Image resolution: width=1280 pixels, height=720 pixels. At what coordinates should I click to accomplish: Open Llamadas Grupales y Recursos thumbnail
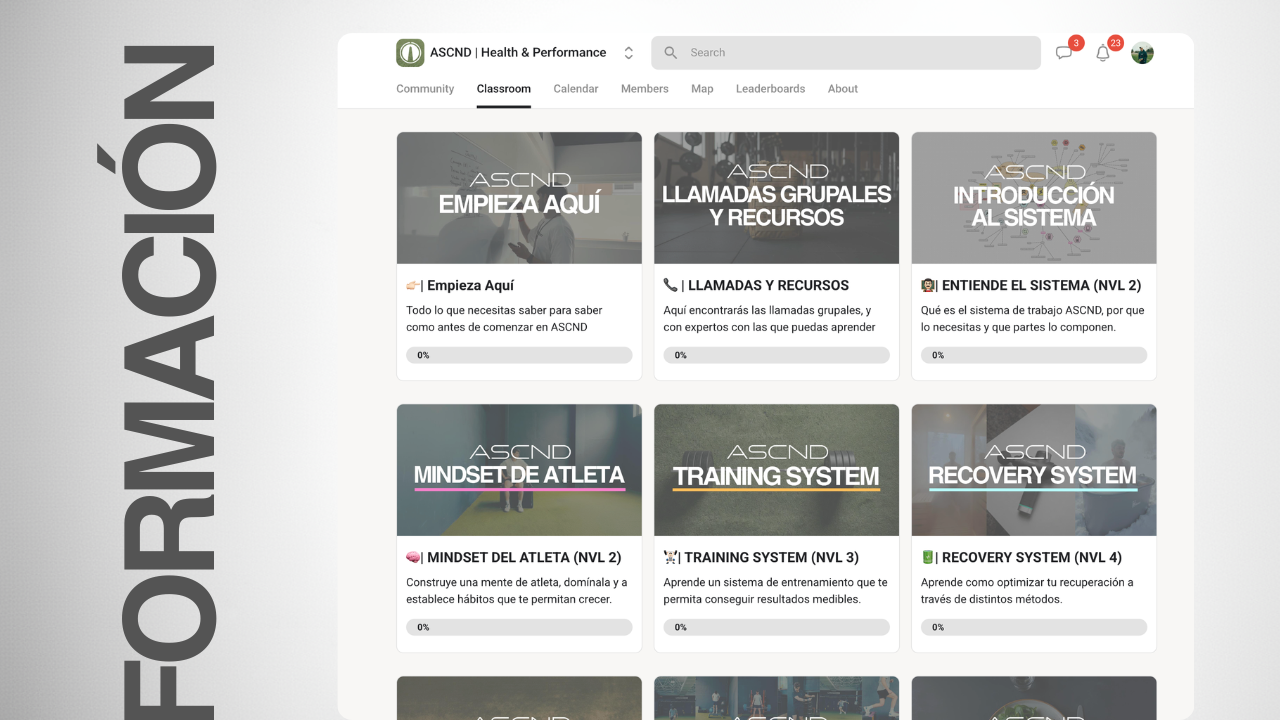pyautogui.click(x=777, y=198)
